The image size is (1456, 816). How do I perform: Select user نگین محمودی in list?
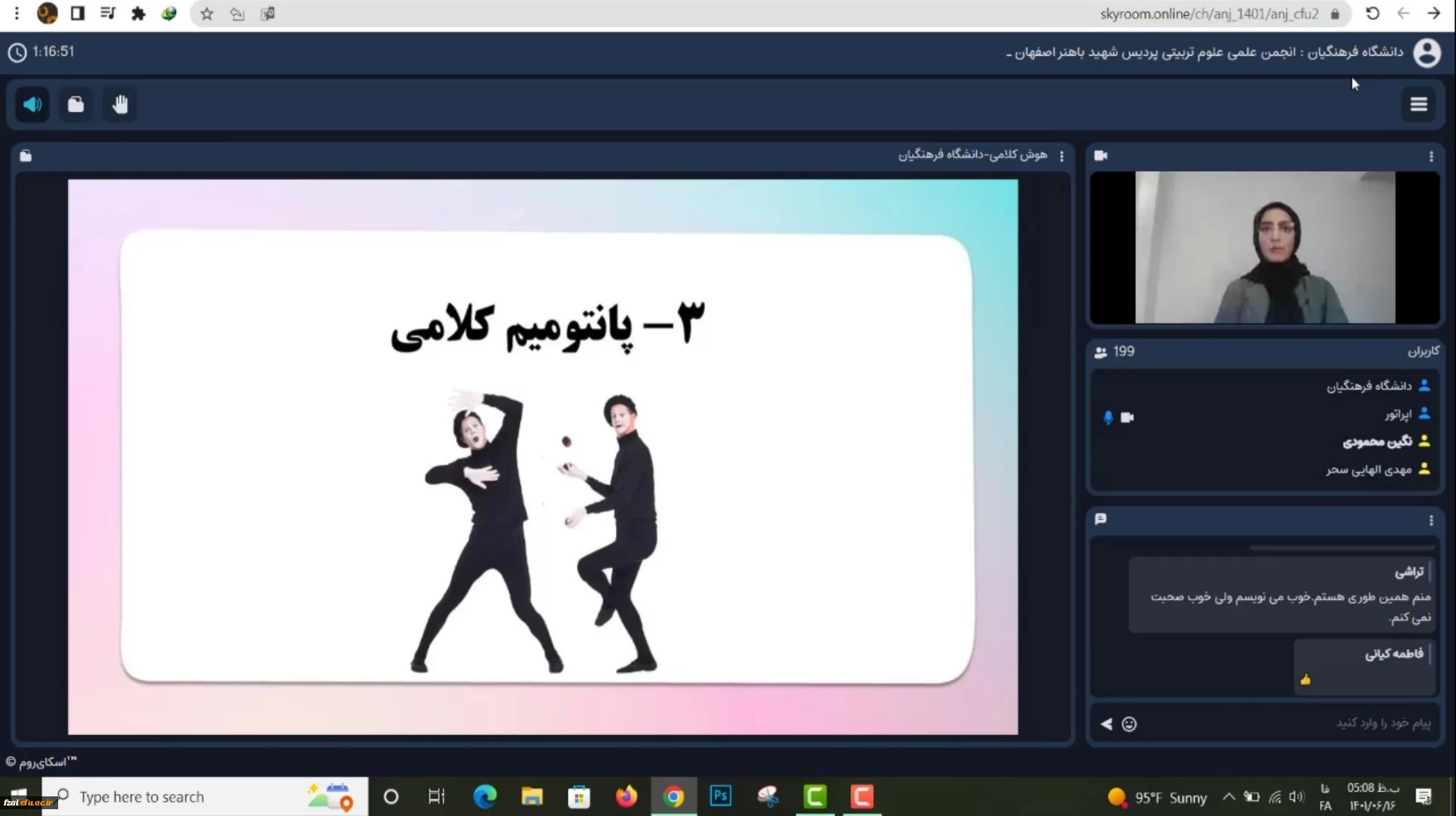[x=1377, y=441]
